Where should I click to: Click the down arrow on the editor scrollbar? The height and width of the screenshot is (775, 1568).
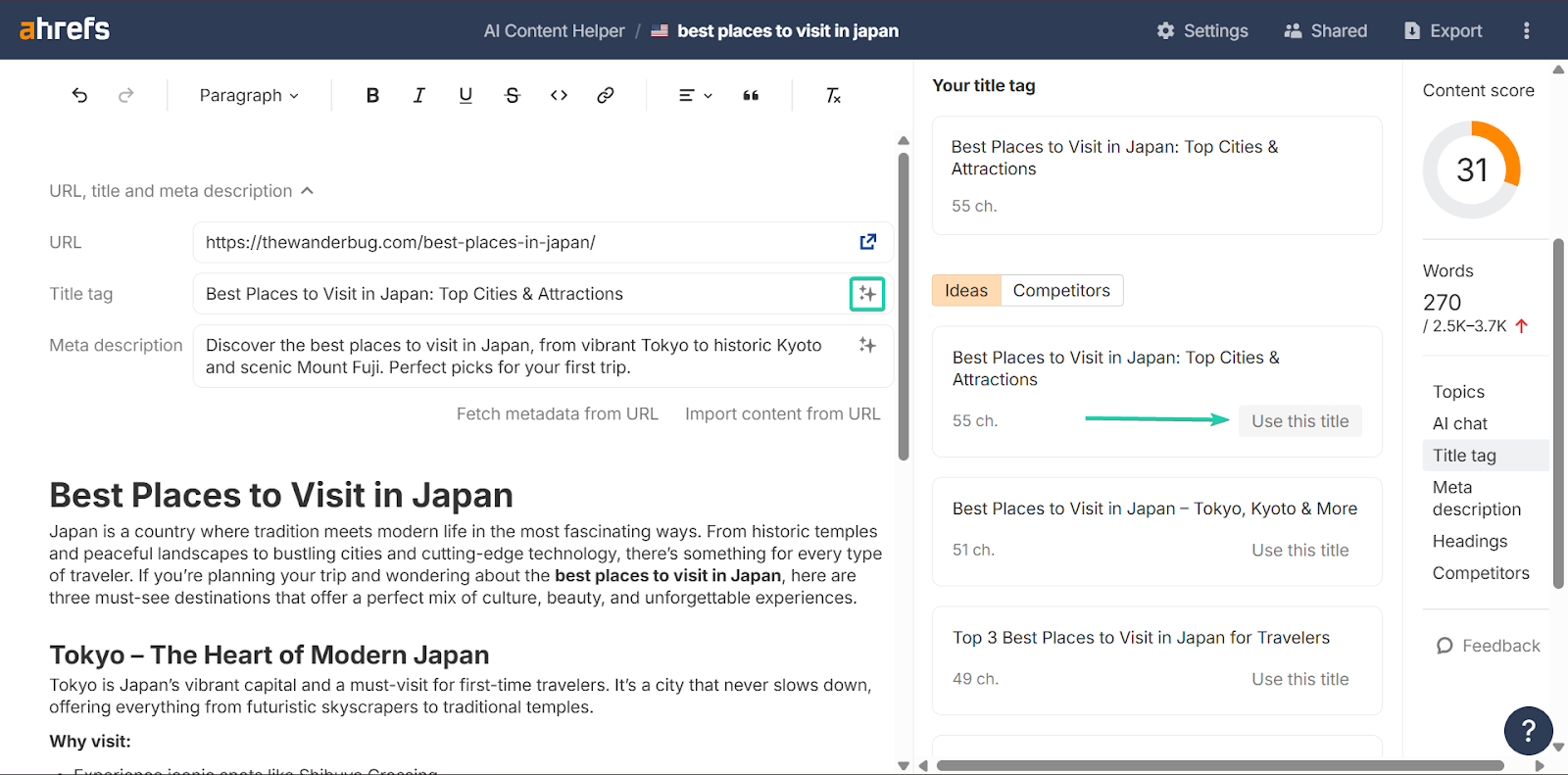click(x=904, y=766)
